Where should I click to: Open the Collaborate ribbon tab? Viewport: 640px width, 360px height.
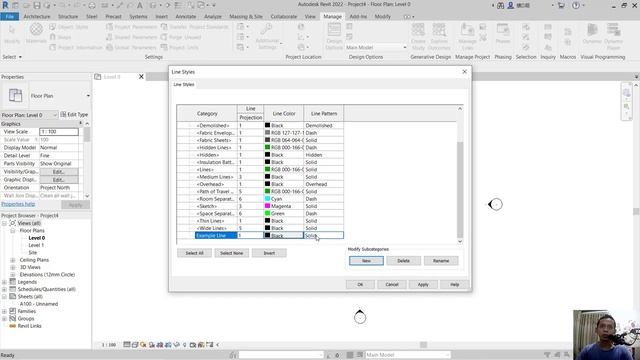pos(284,16)
